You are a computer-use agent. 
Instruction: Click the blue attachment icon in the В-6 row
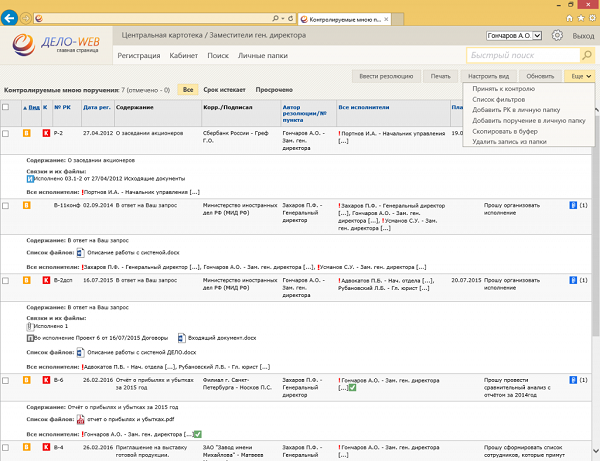pyautogui.click(x=573, y=380)
